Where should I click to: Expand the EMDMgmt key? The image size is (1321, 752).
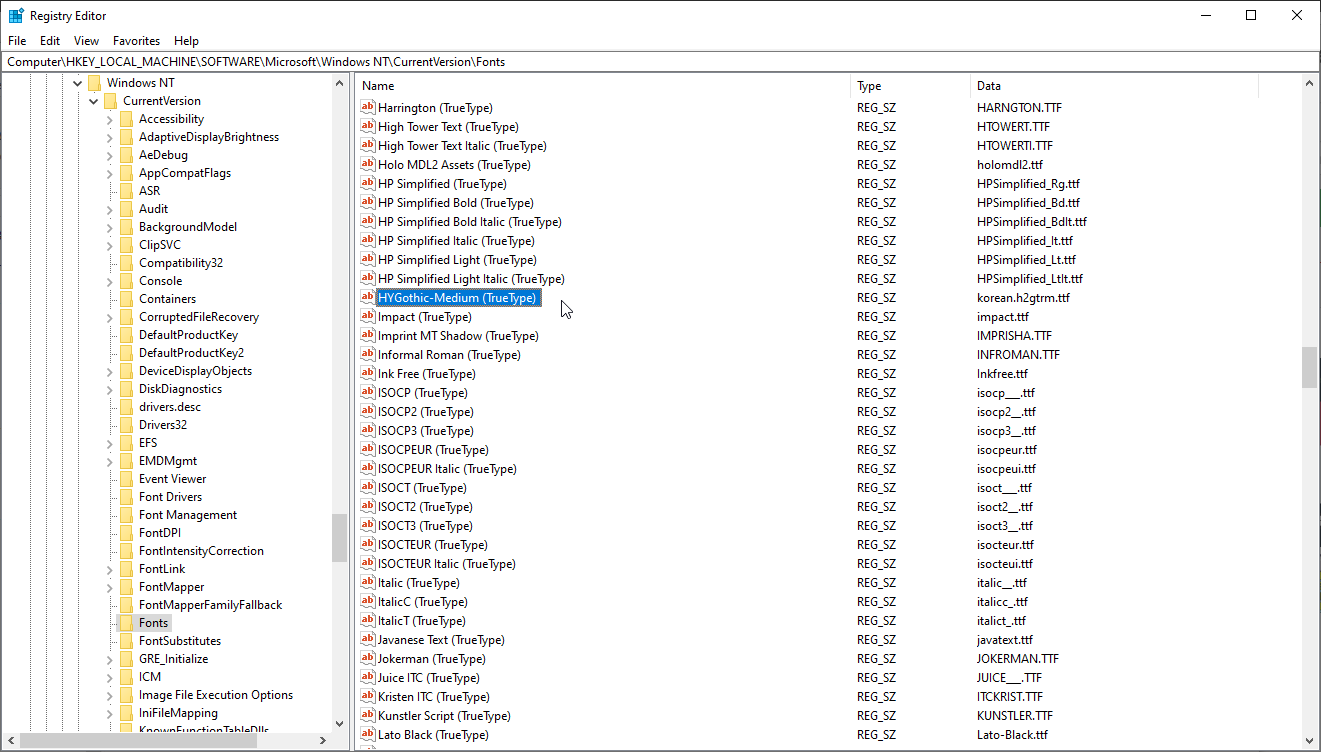tap(109, 461)
